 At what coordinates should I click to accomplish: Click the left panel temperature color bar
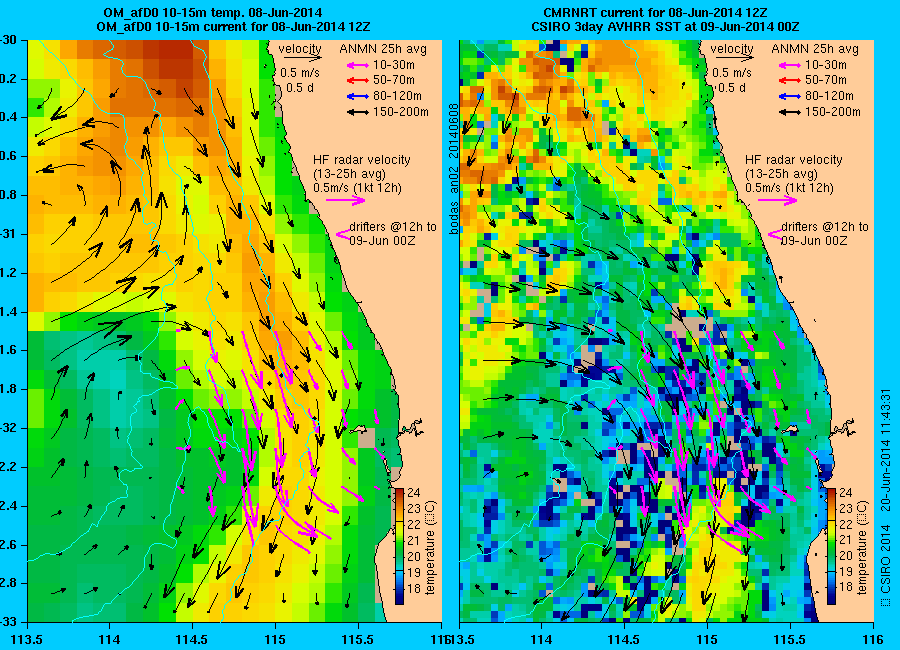point(400,546)
